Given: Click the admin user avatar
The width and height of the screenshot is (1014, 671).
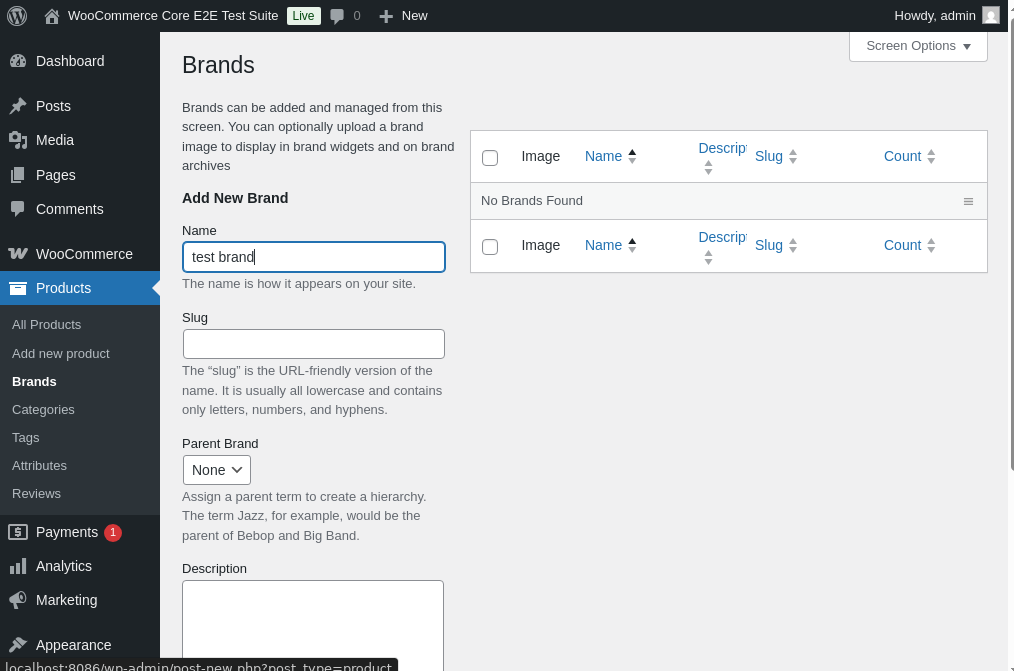Looking at the screenshot, I should coord(990,15).
